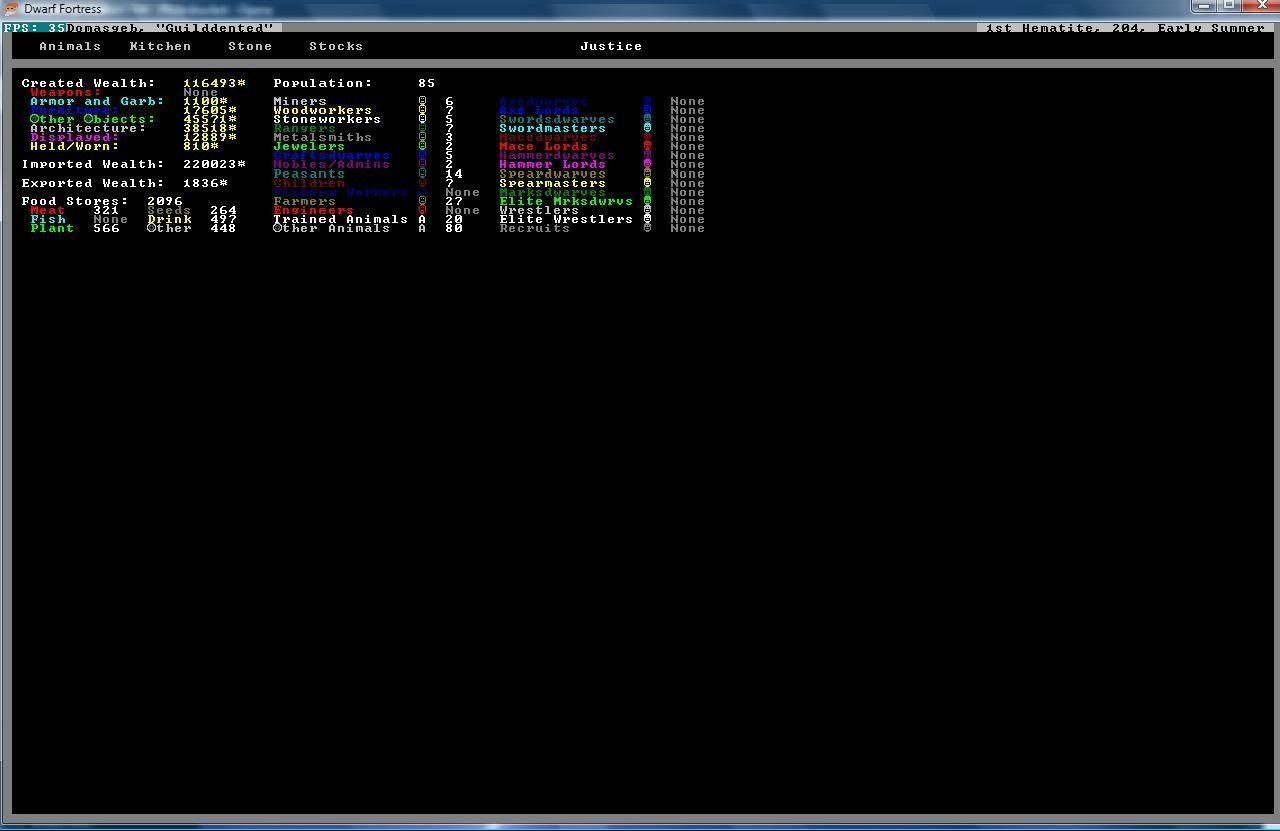Click the Macedwarves military label

click(x=548, y=137)
